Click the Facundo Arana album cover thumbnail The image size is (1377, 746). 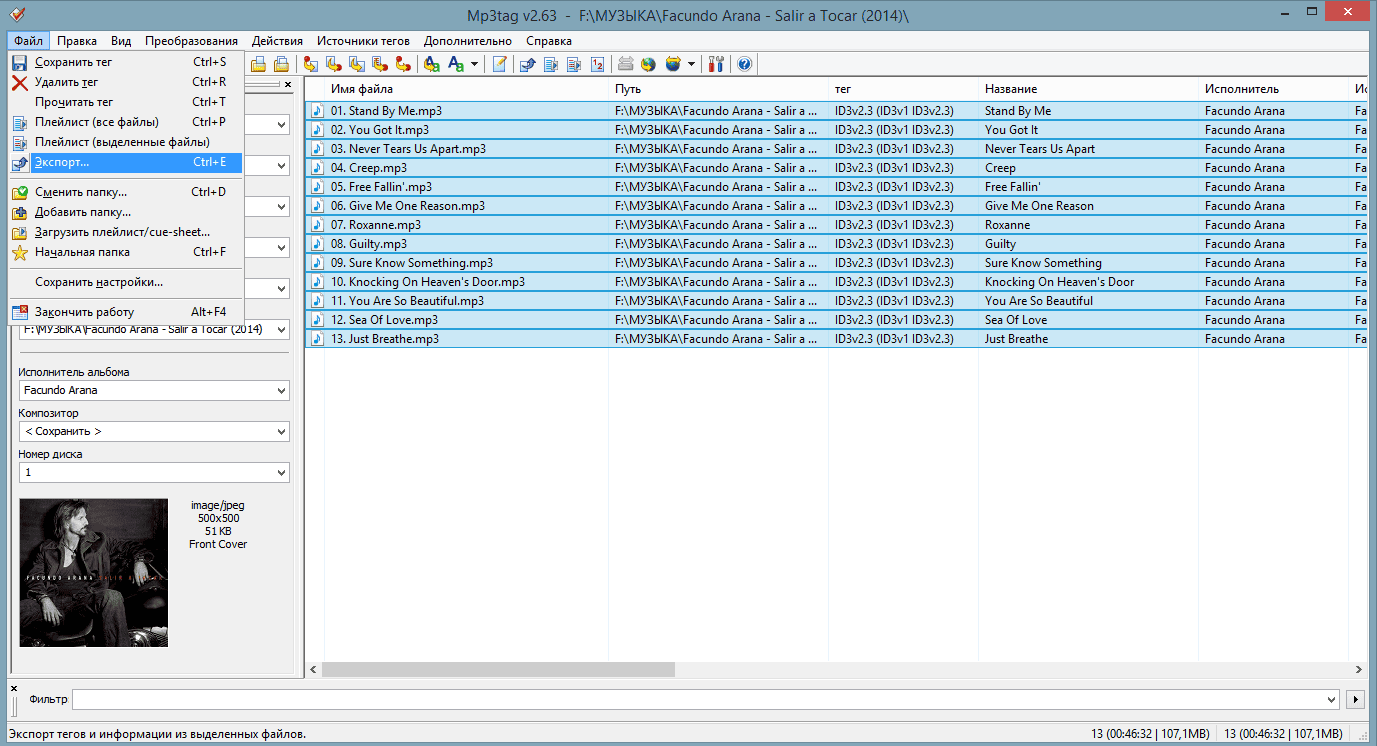tap(94, 573)
